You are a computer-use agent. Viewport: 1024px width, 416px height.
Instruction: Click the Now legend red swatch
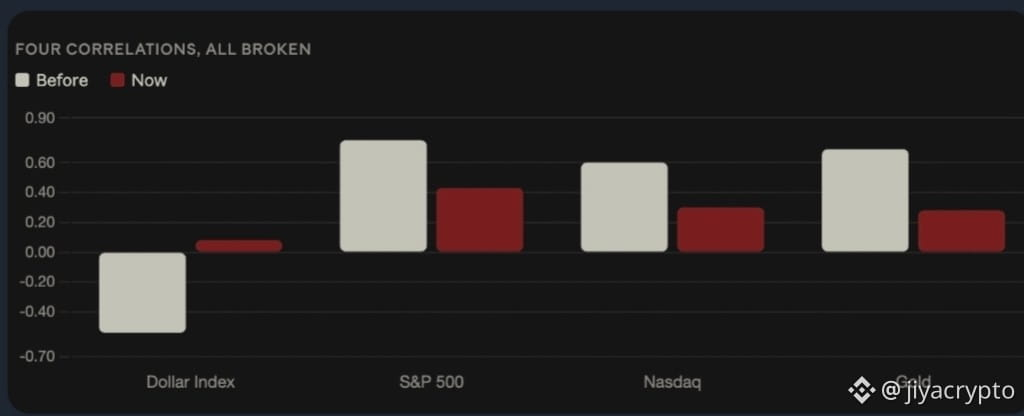click(117, 80)
